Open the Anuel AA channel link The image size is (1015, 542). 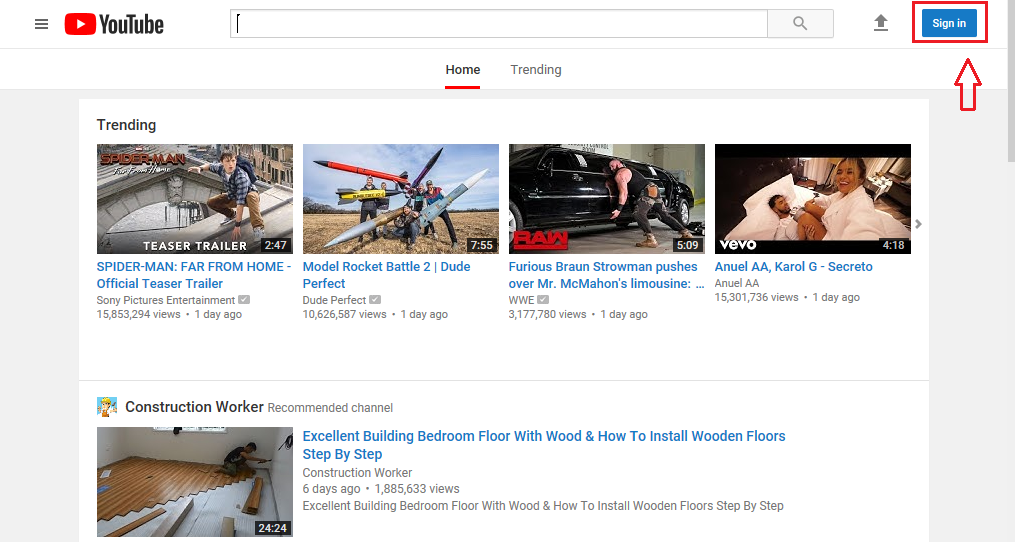pos(737,284)
